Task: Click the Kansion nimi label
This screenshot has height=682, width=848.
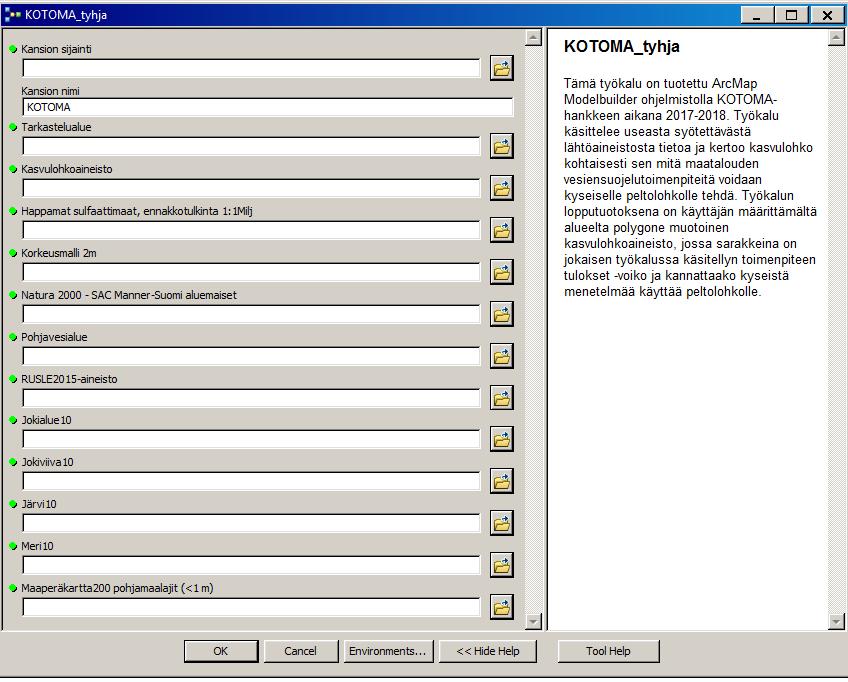Action: coord(50,91)
